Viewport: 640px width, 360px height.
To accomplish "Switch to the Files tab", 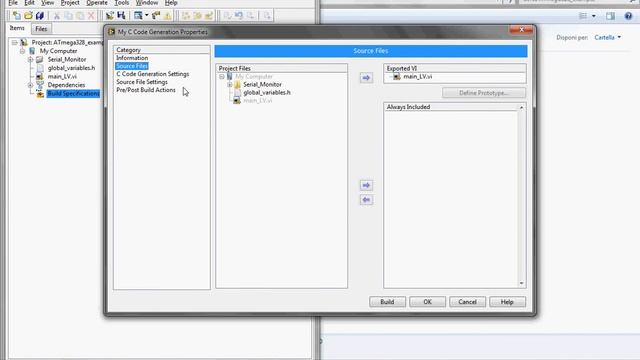I will click(41, 29).
